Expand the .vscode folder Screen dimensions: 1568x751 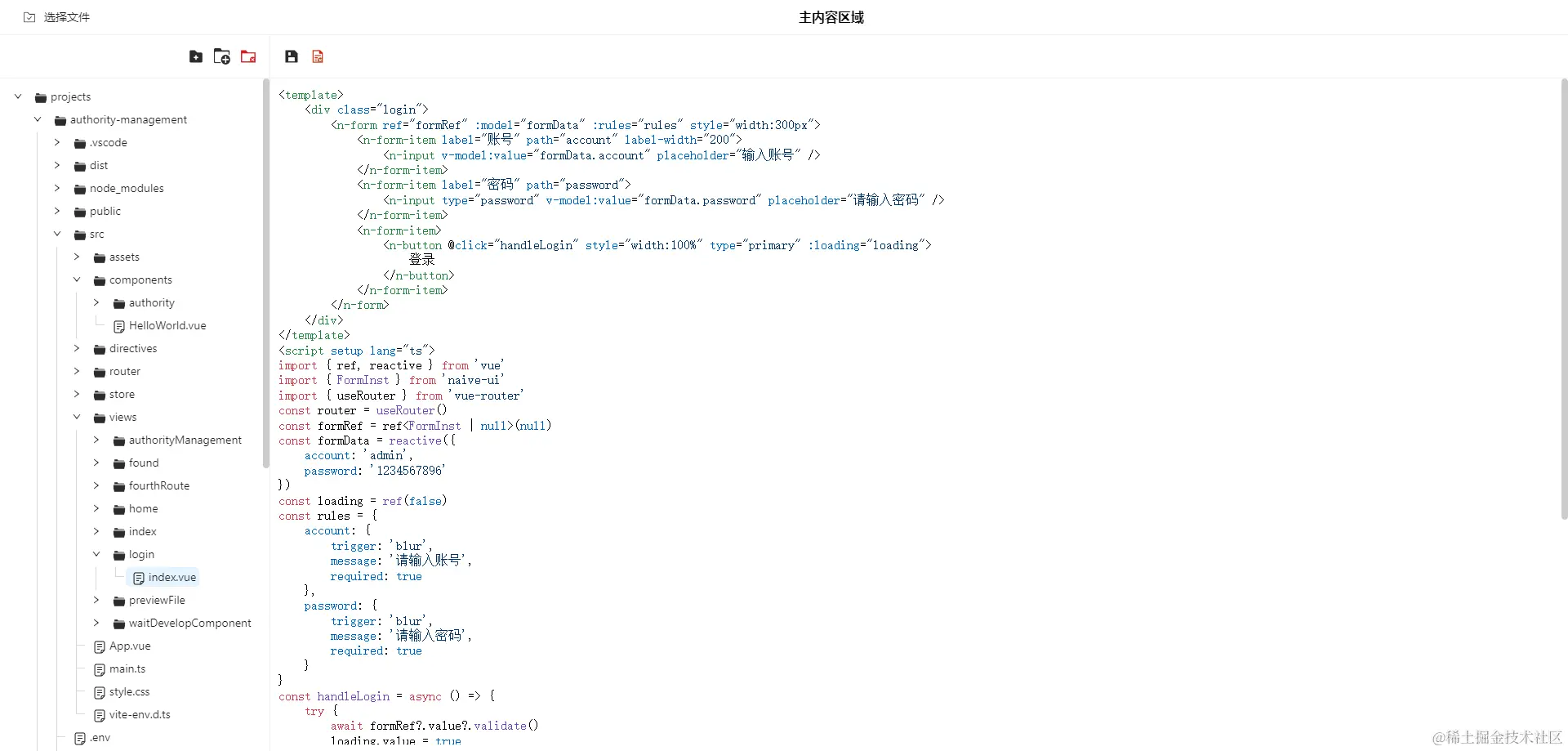pos(57,142)
